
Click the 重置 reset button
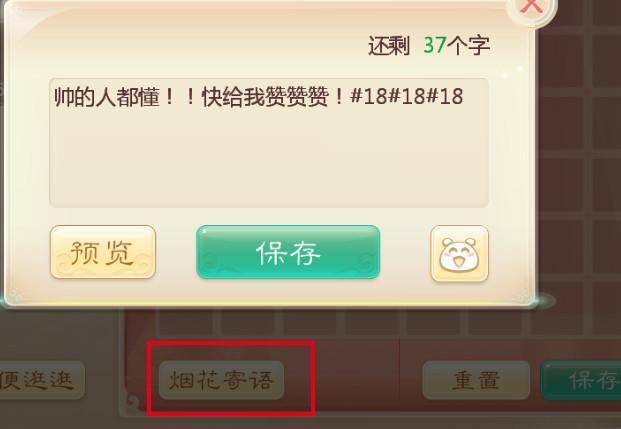476,380
